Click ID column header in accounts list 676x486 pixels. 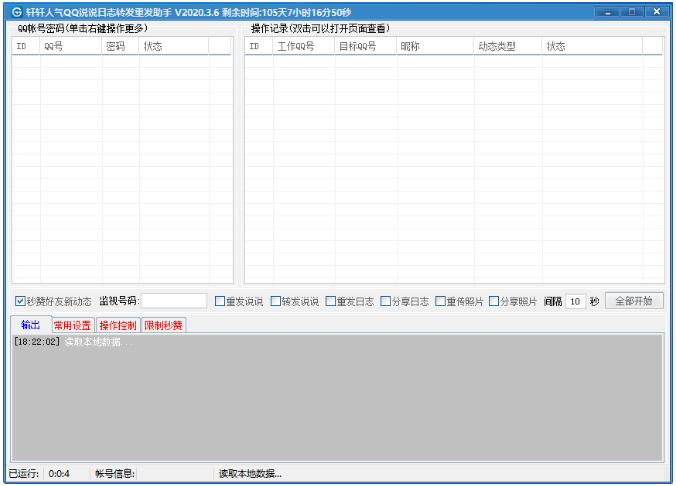coord(26,46)
